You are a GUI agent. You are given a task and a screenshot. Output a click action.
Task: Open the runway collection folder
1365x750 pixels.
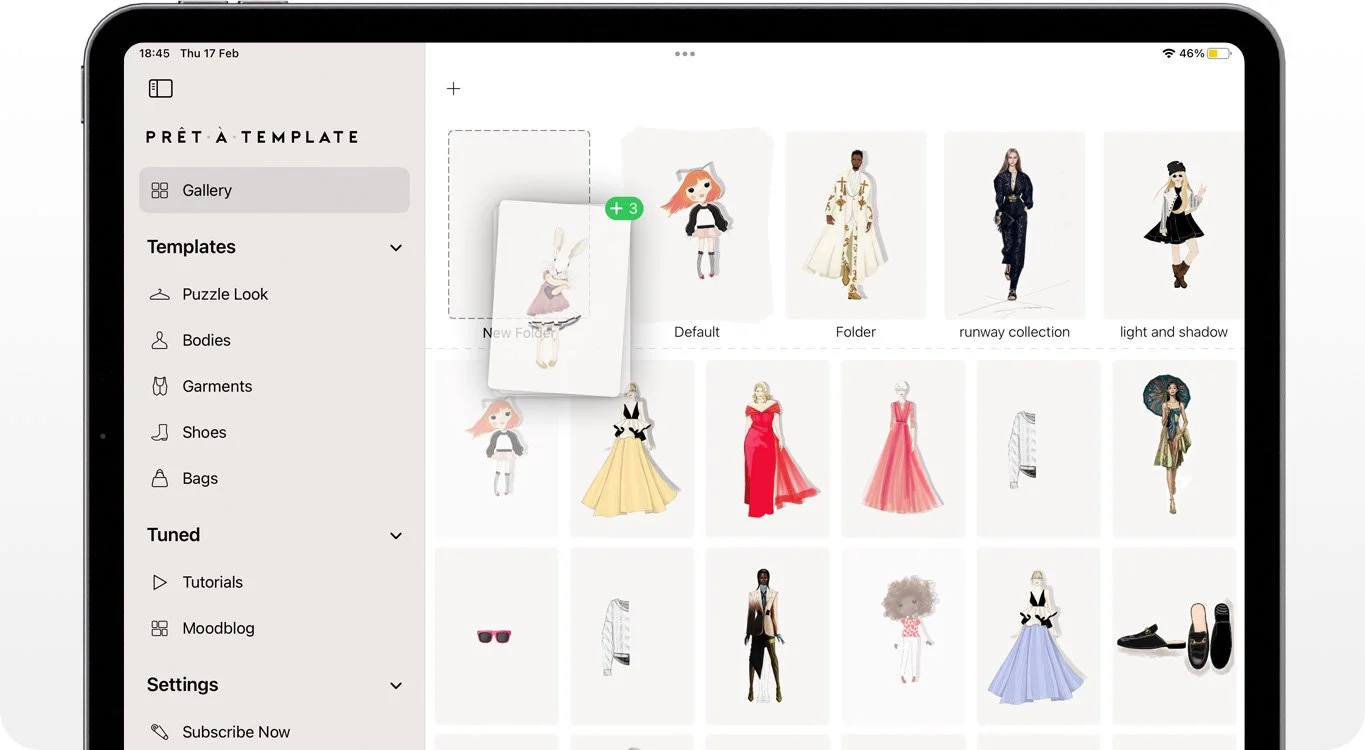click(1015, 225)
